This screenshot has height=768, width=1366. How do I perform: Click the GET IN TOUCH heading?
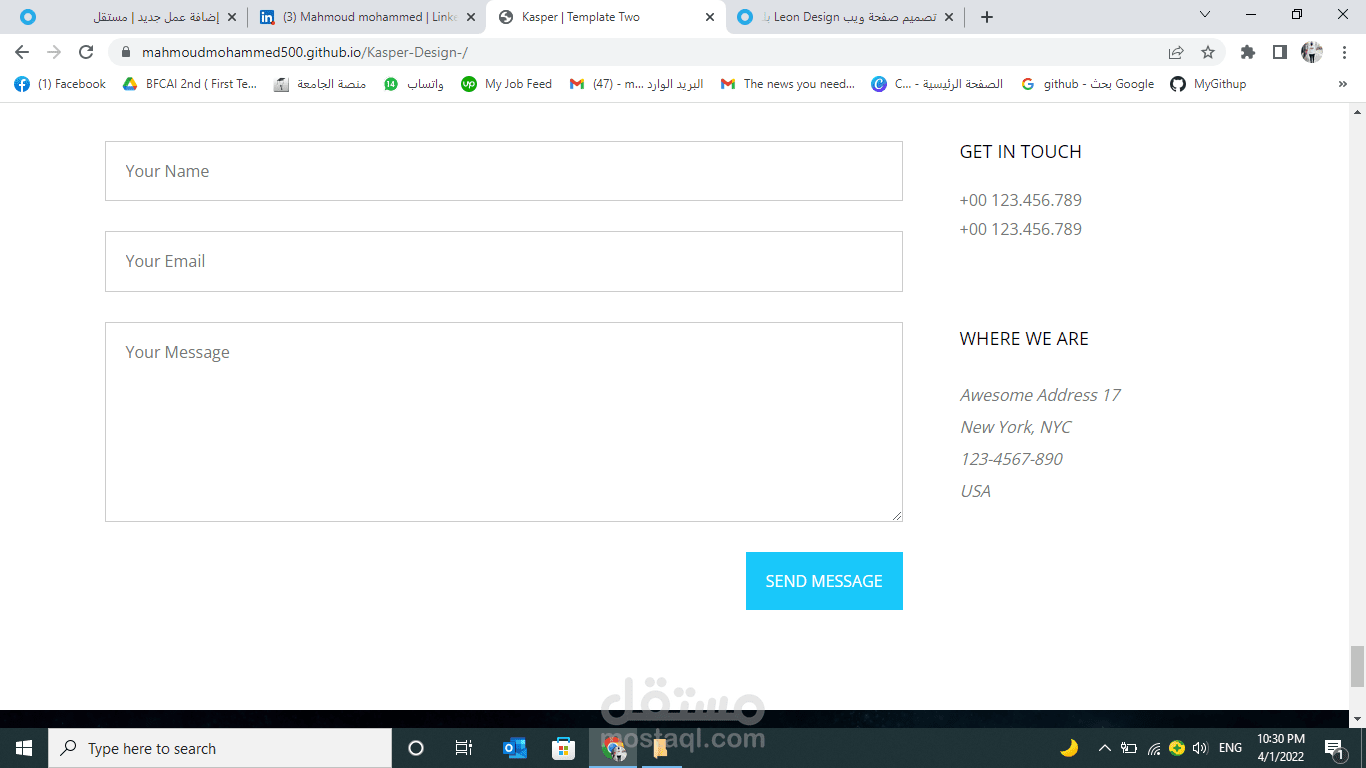click(x=1020, y=152)
